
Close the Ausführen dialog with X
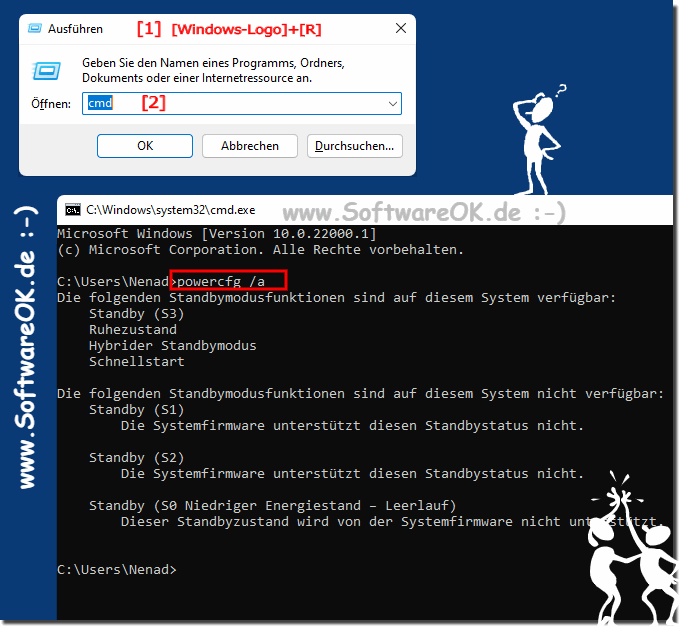point(401,28)
